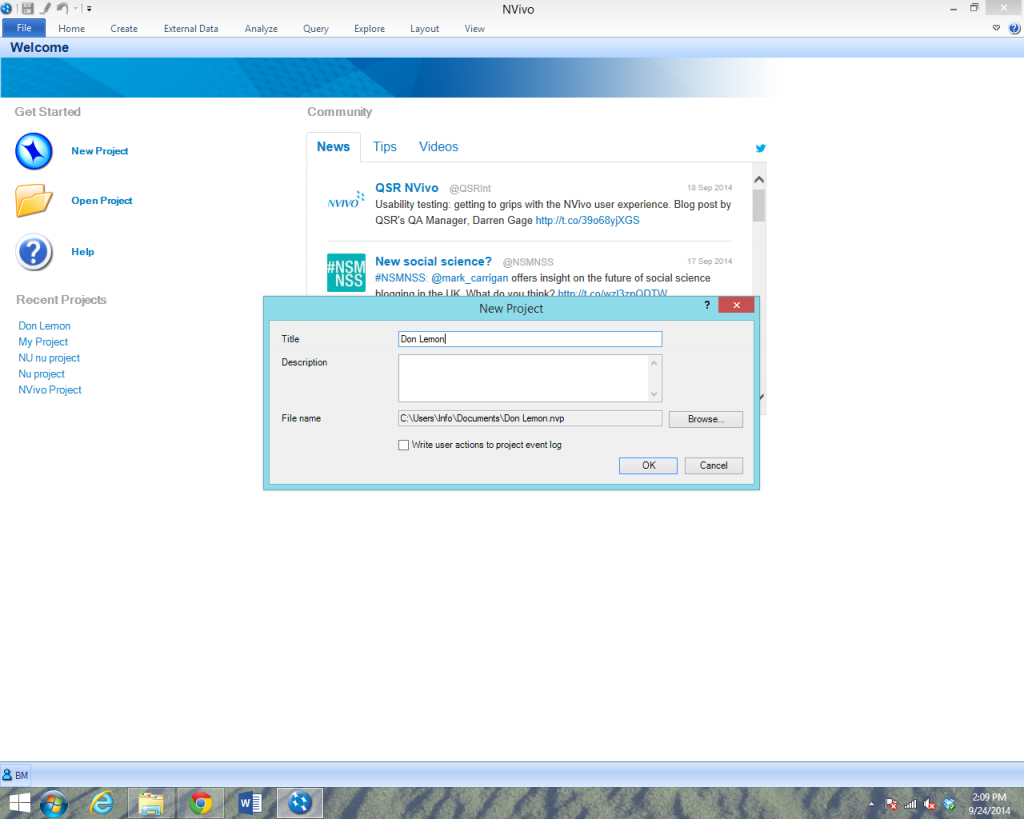The image size is (1024, 819).
Task: Open the View ribbon tab
Action: coord(474,29)
